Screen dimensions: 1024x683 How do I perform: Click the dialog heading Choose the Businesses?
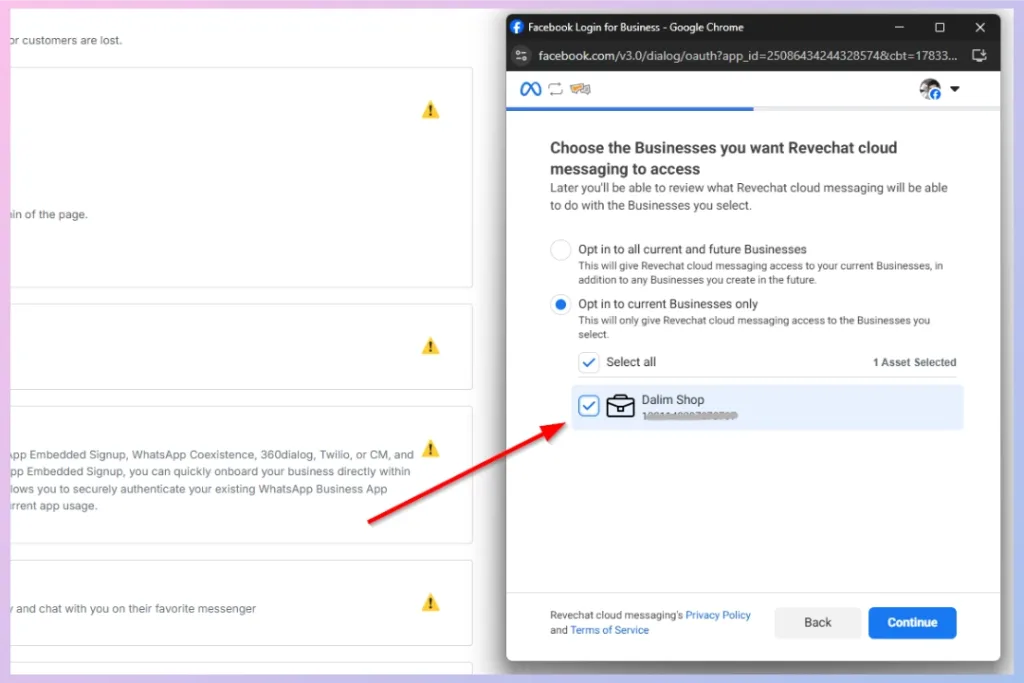click(723, 158)
